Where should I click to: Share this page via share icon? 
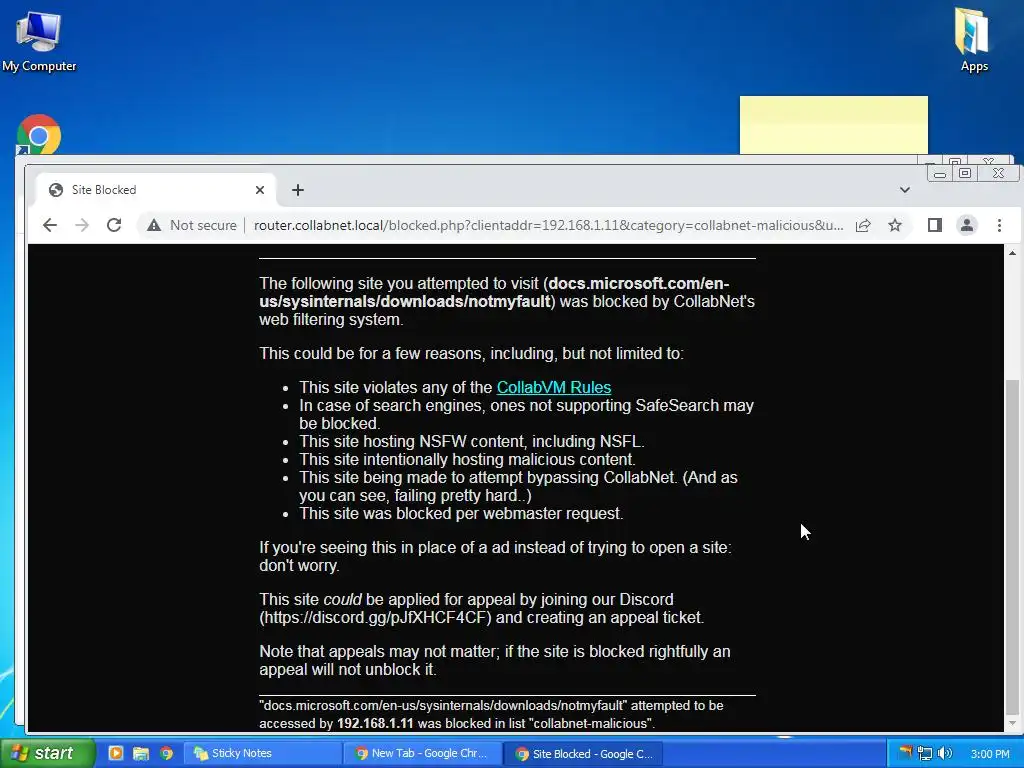pos(863,225)
